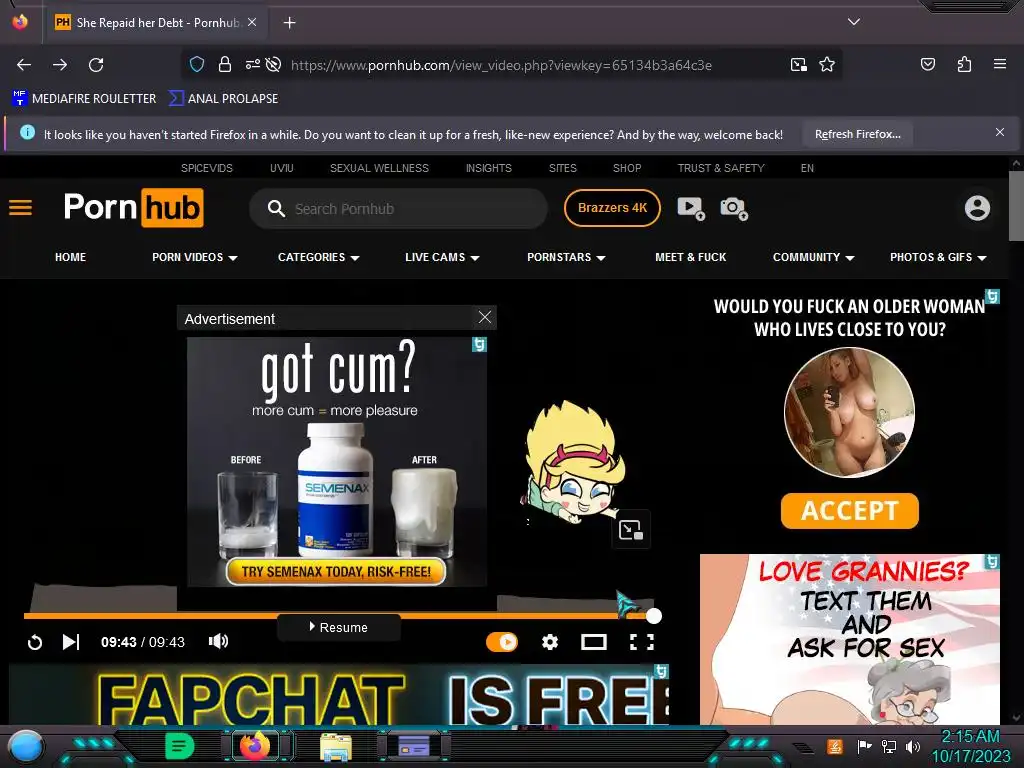Skip to the next video

click(71, 643)
